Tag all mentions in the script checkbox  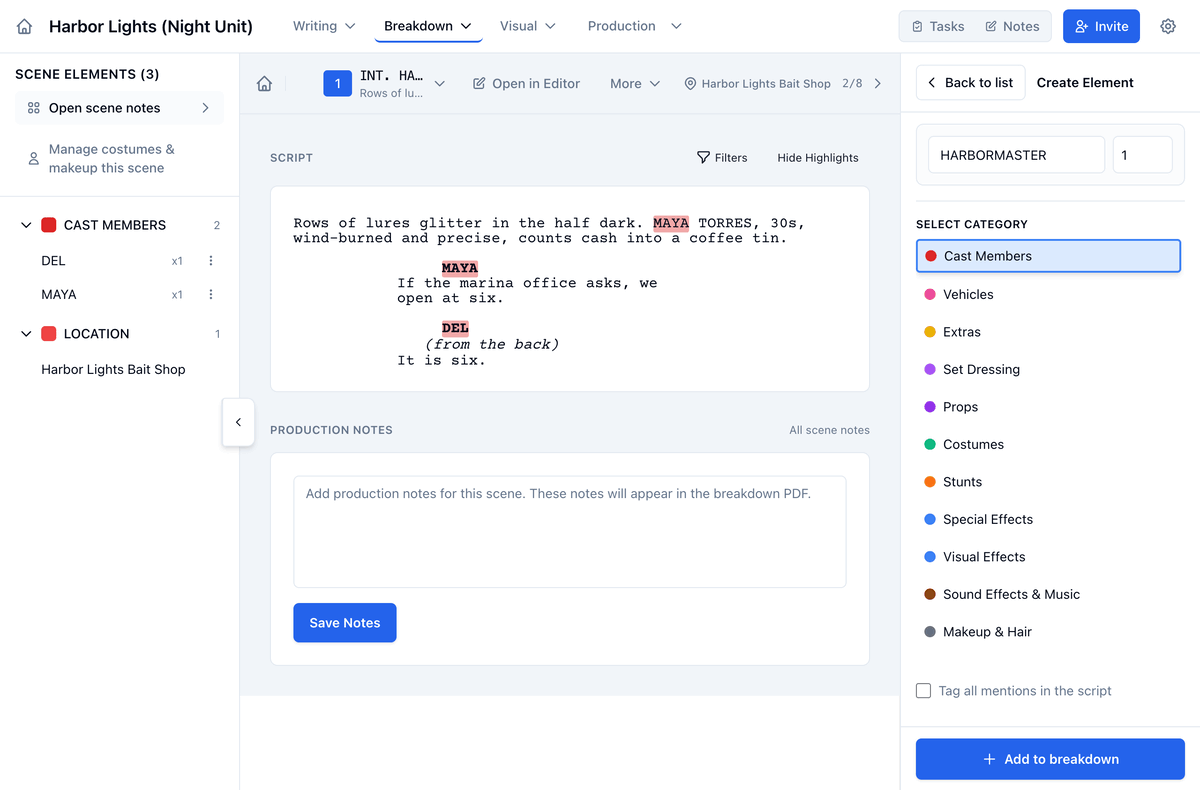[x=924, y=691]
